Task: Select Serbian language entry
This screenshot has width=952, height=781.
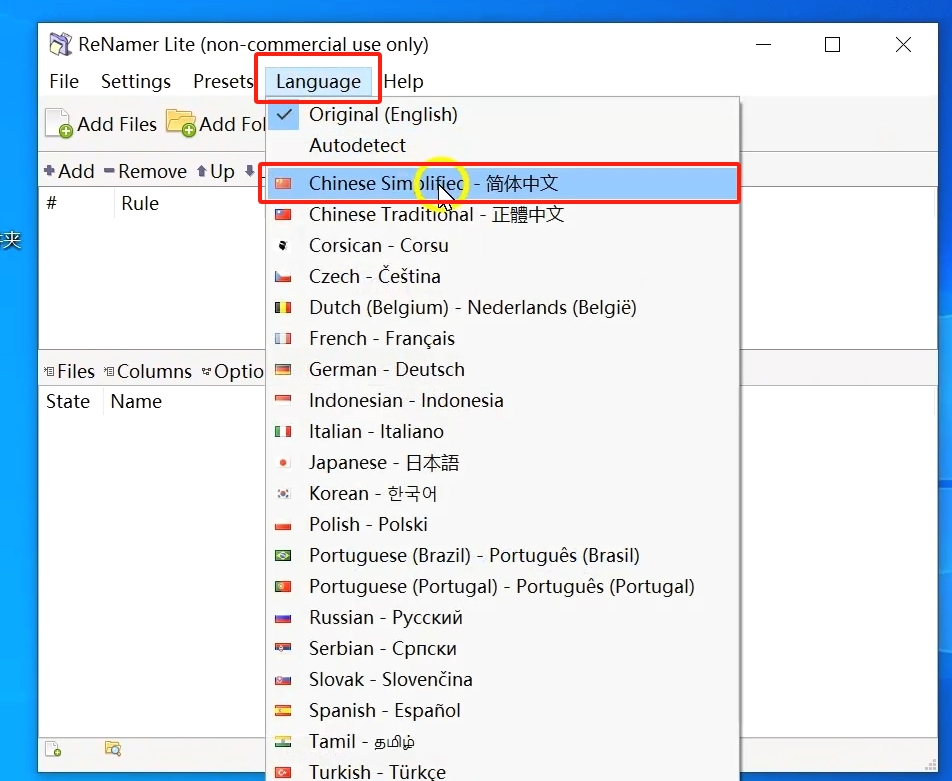Action: point(503,648)
